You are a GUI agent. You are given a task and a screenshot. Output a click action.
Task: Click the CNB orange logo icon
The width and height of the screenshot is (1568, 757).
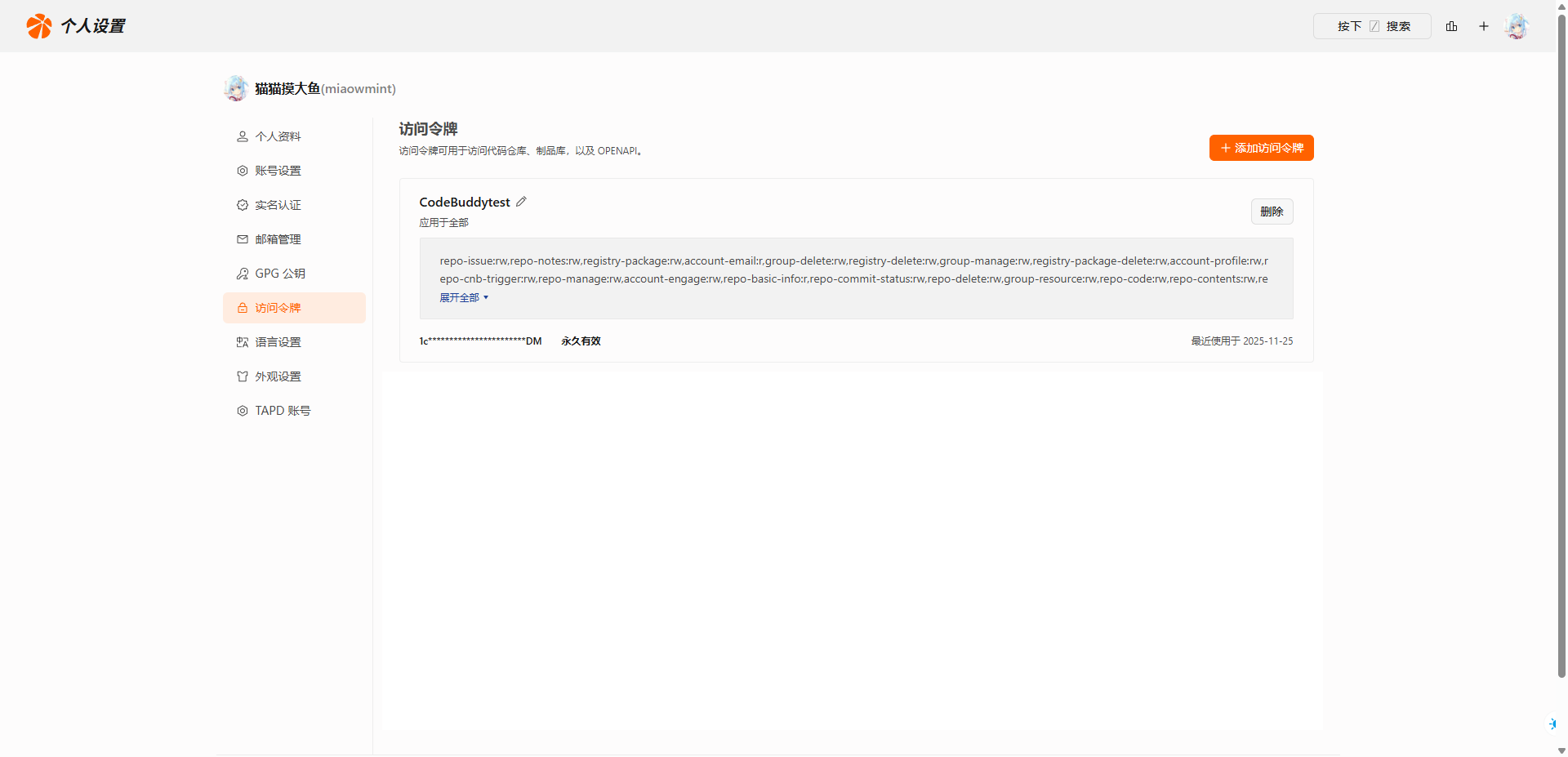click(x=38, y=26)
